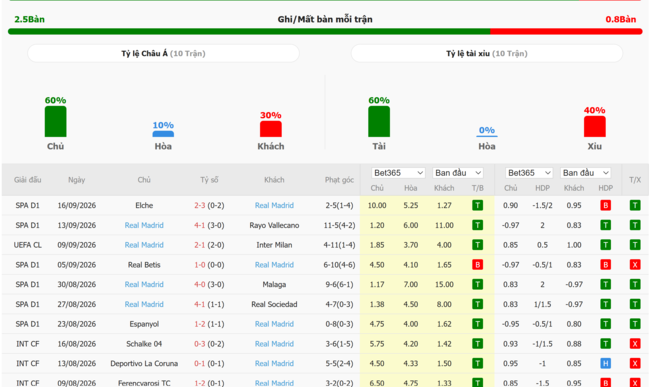This screenshot has width=650, height=387.
Task: Open first Ban đầu odds-type dropdown
Action: (458, 173)
